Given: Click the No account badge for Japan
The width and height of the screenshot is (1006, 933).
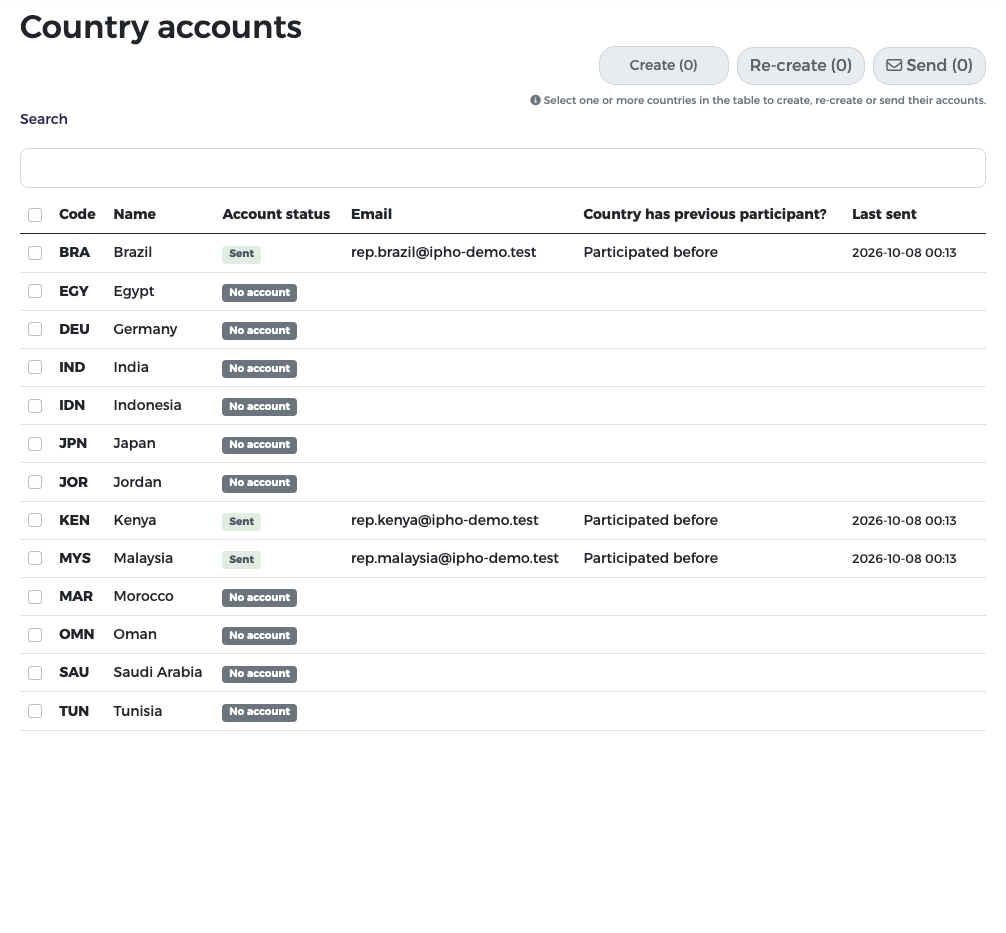Looking at the screenshot, I should click(259, 445).
